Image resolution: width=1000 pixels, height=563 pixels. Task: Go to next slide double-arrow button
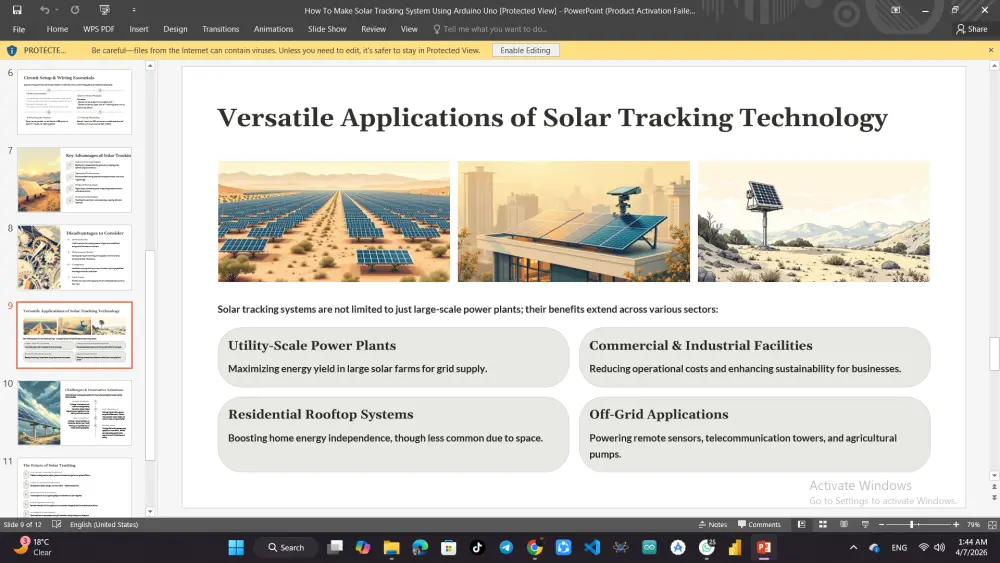point(994,497)
